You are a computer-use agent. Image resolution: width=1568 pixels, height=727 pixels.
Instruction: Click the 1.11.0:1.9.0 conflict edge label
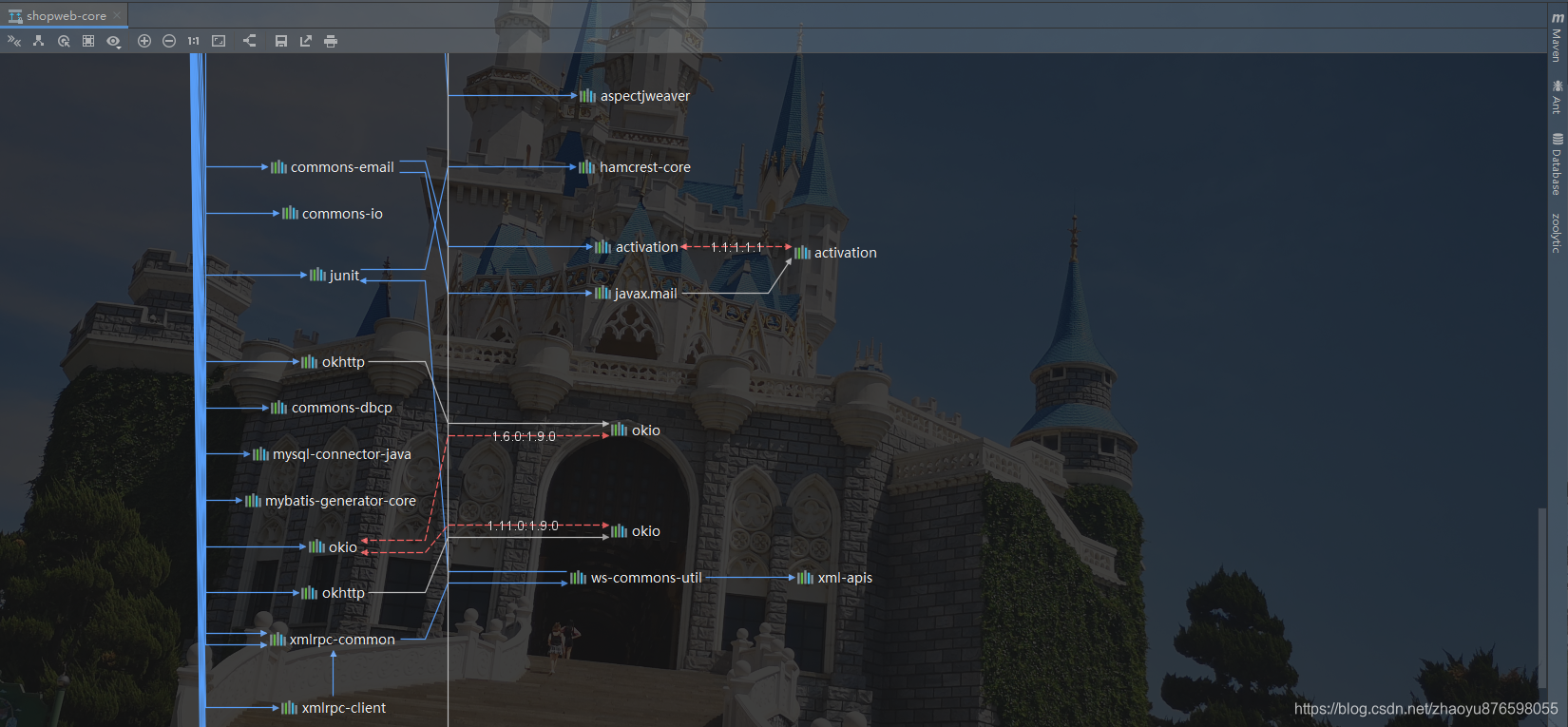pos(523,526)
